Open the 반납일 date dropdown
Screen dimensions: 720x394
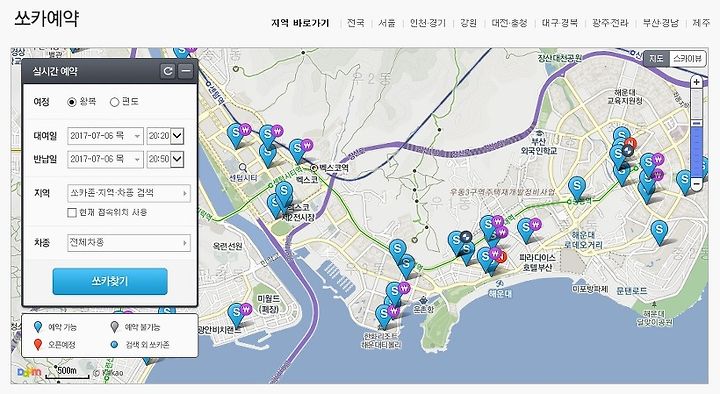pyautogui.click(x=105, y=159)
